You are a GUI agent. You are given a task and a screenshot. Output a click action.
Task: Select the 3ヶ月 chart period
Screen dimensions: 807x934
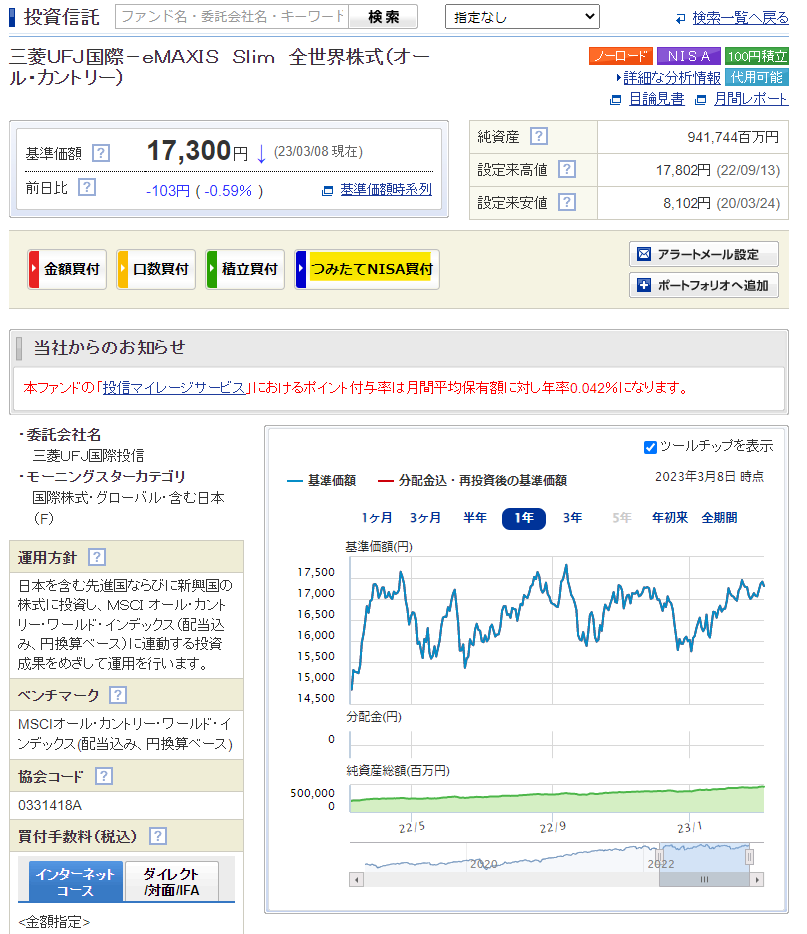[x=425, y=518]
